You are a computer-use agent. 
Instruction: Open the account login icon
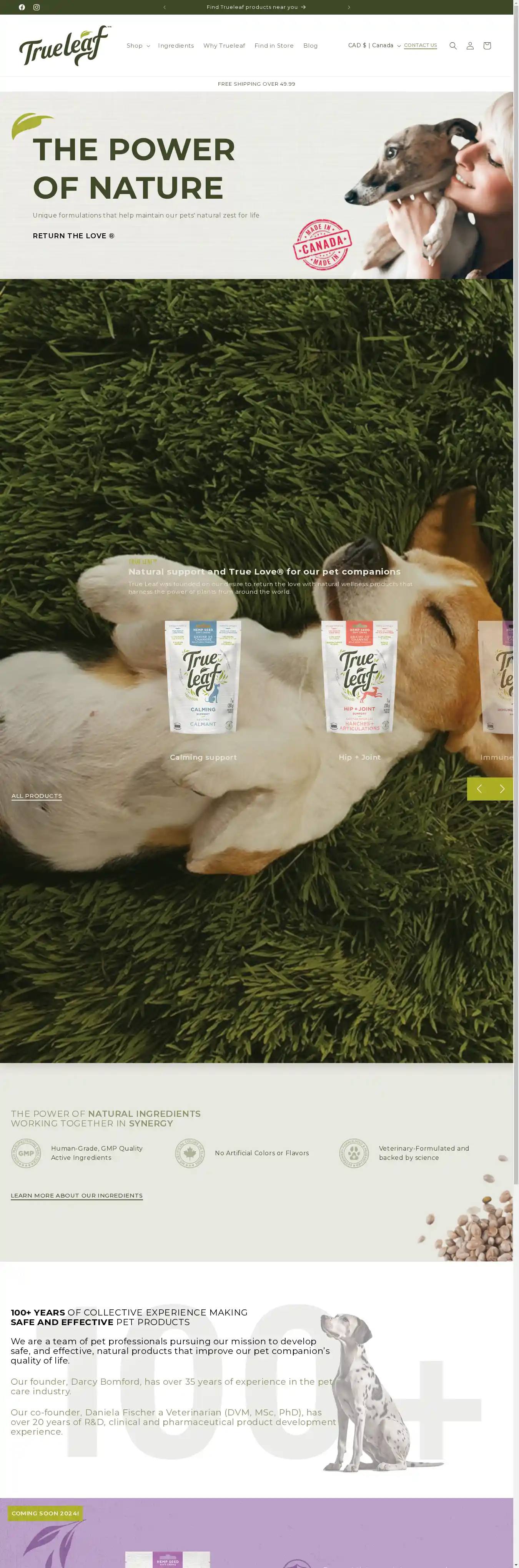pos(470,46)
